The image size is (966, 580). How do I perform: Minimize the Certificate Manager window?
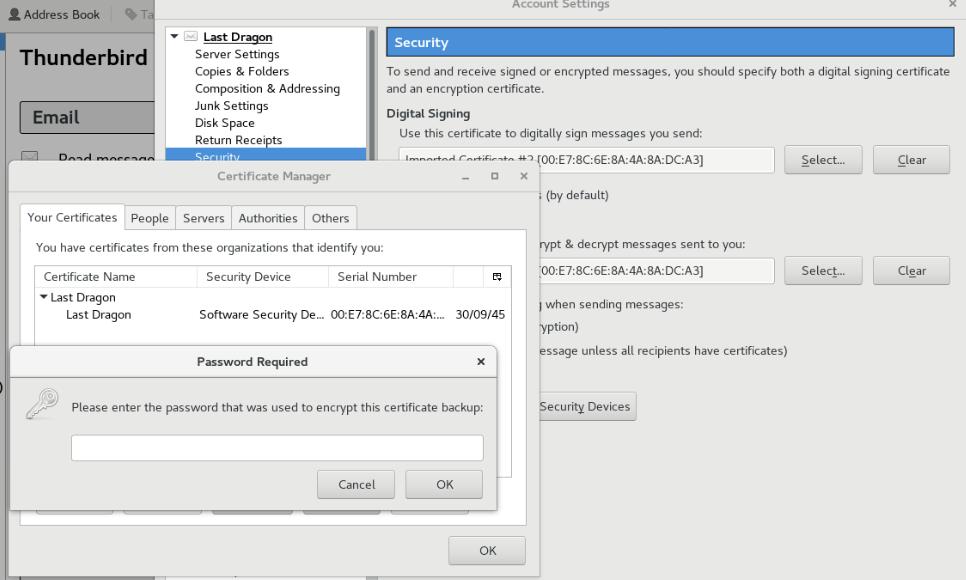click(465, 177)
